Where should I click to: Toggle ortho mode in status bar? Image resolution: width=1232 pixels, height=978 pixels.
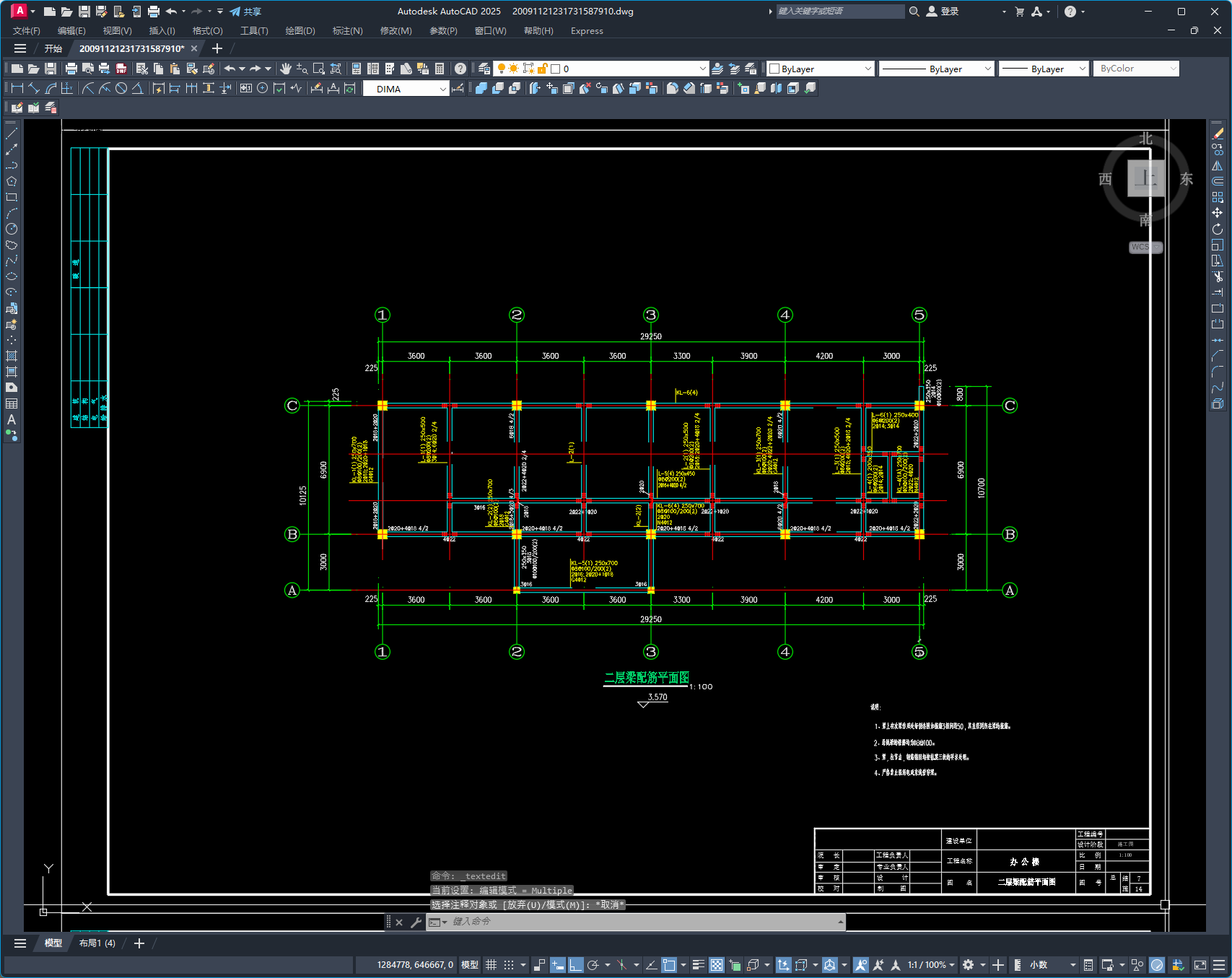[575, 965]
